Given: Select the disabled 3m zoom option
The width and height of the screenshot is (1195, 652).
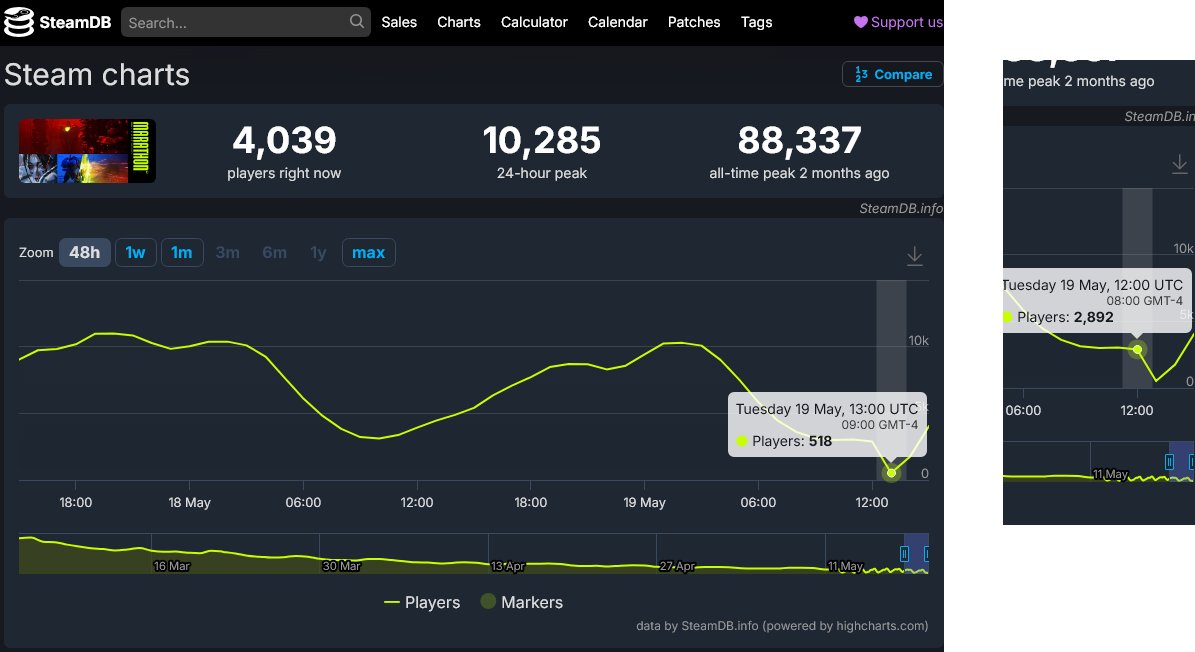Looking at the screenshot, I should (228, 252).
